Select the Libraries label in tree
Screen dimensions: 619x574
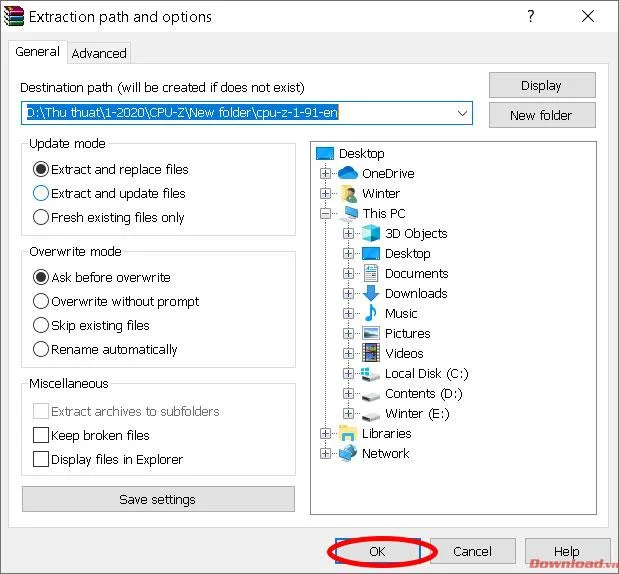386,433
